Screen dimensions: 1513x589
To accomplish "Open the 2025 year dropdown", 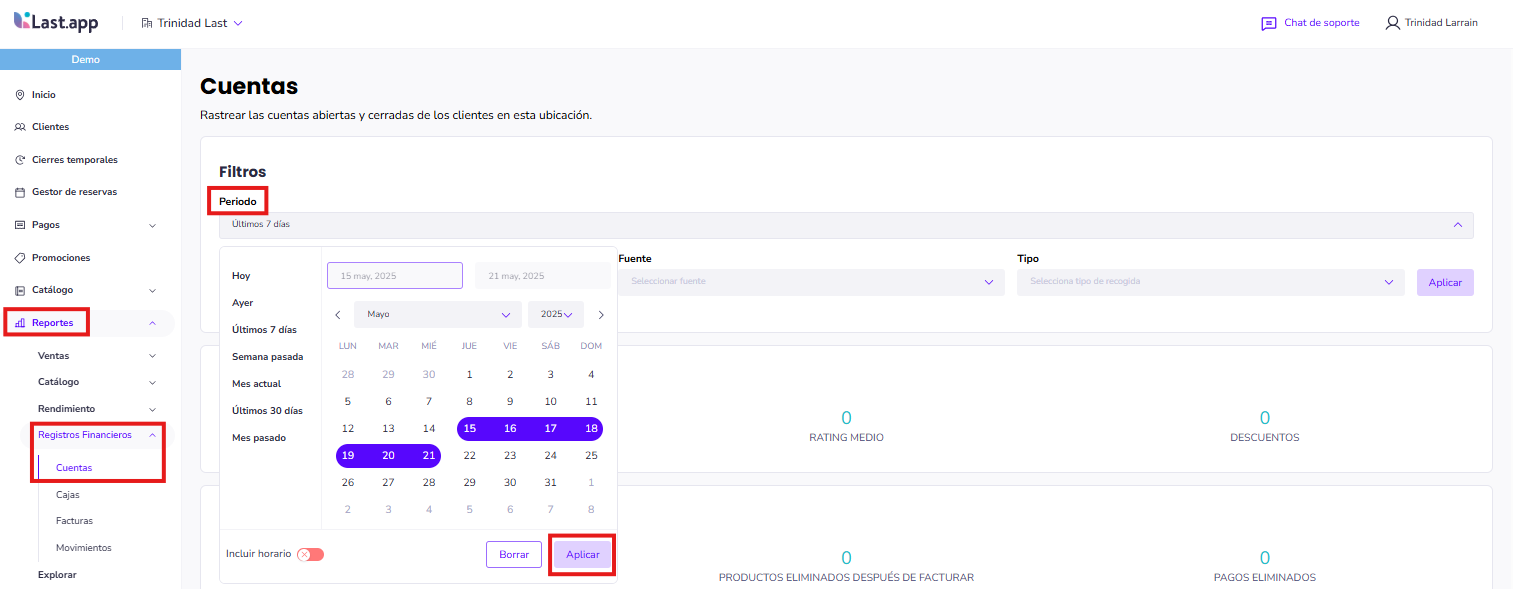I will coord(556,315).
